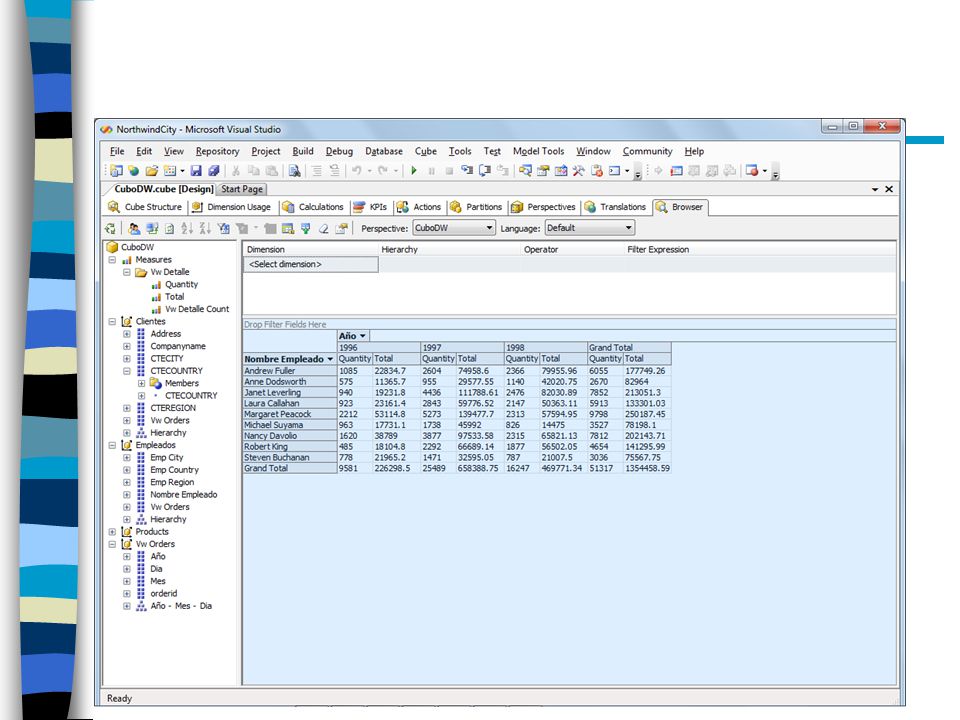Click the tools wrench icon in top toolbar
The width and height of the screenshot is (960, 720).
click(578, 171)
